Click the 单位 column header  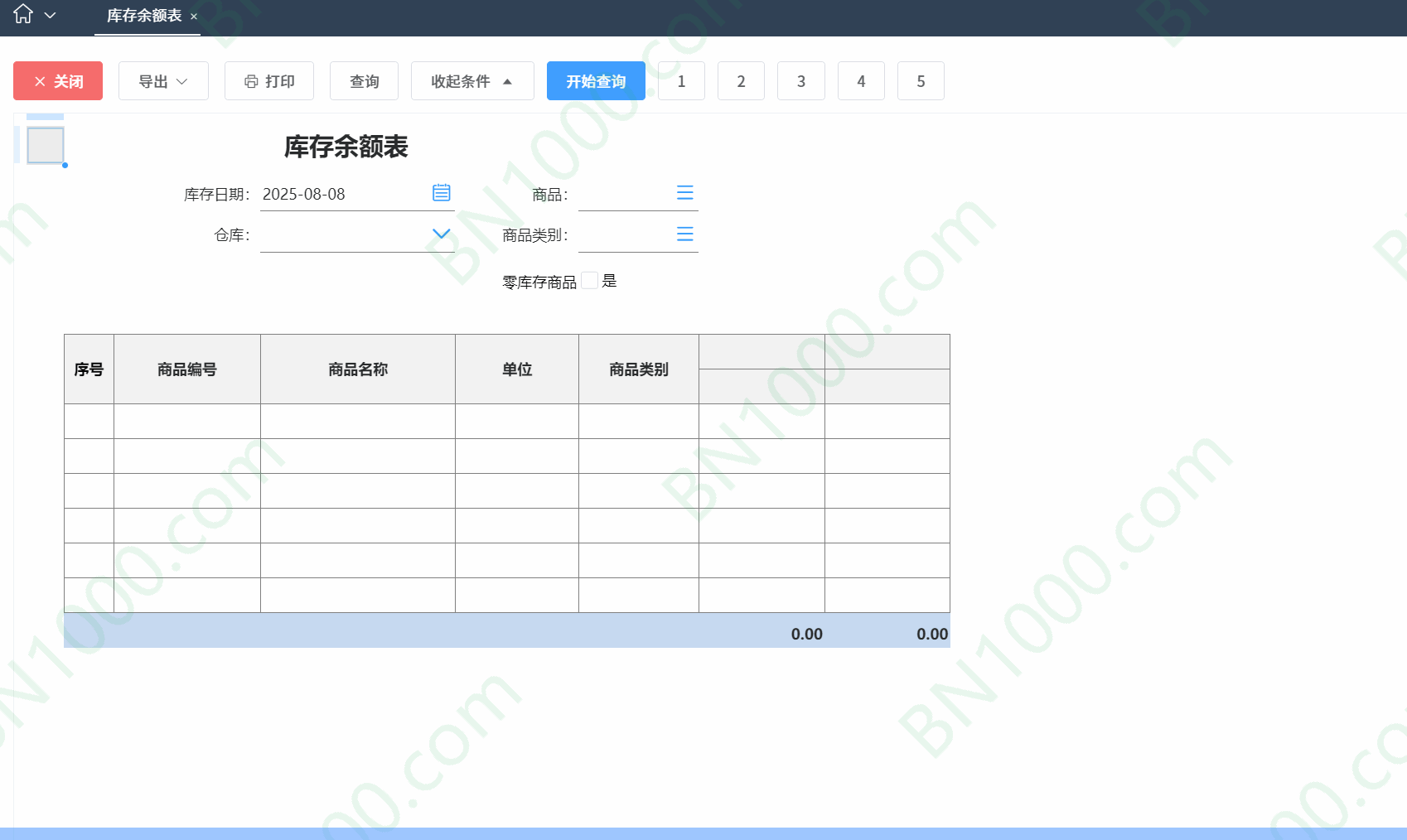tap(517, 369)
